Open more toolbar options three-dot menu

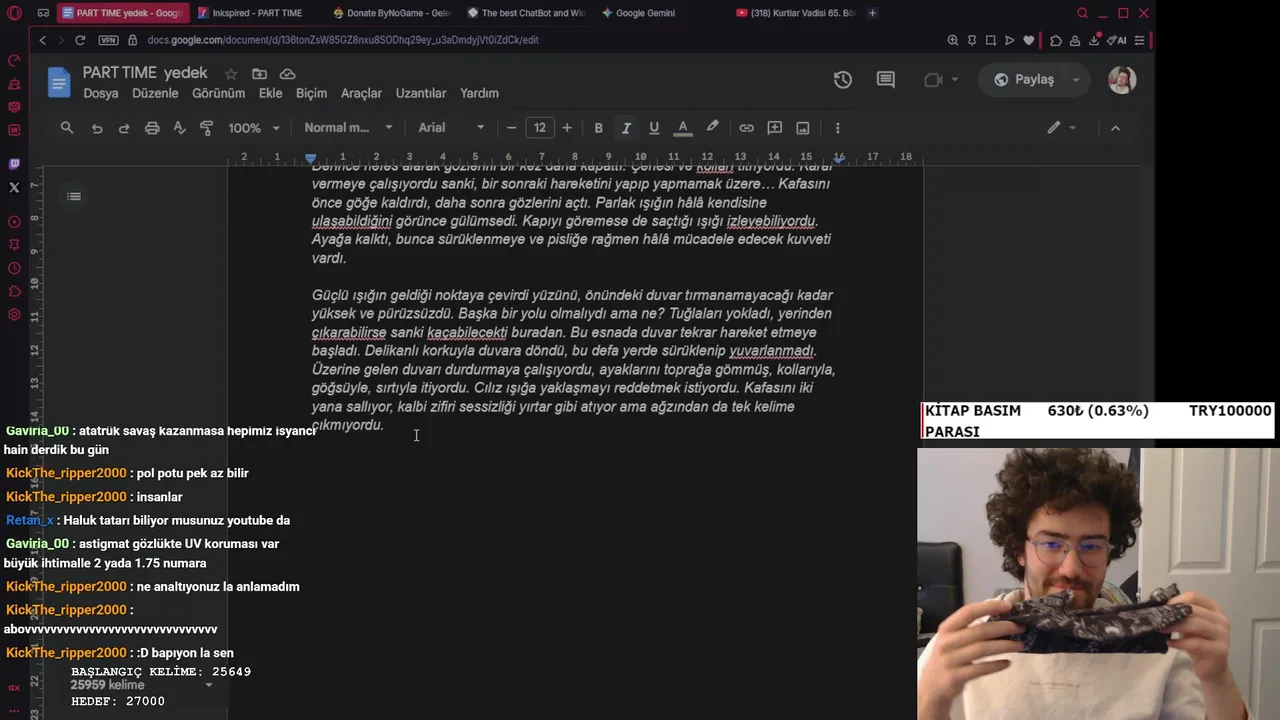pyautogui.click(x=837, y=128)
